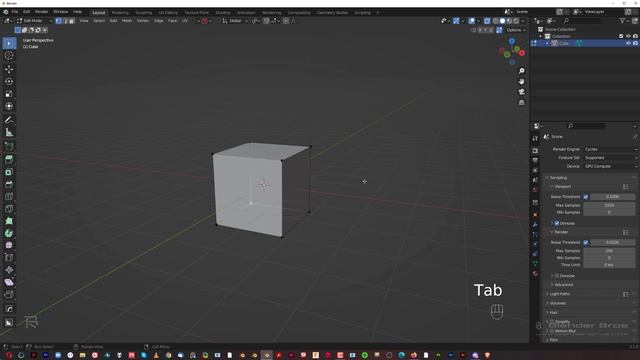Toggle Viewport Noise Threshold checkbox

[586, 197]
